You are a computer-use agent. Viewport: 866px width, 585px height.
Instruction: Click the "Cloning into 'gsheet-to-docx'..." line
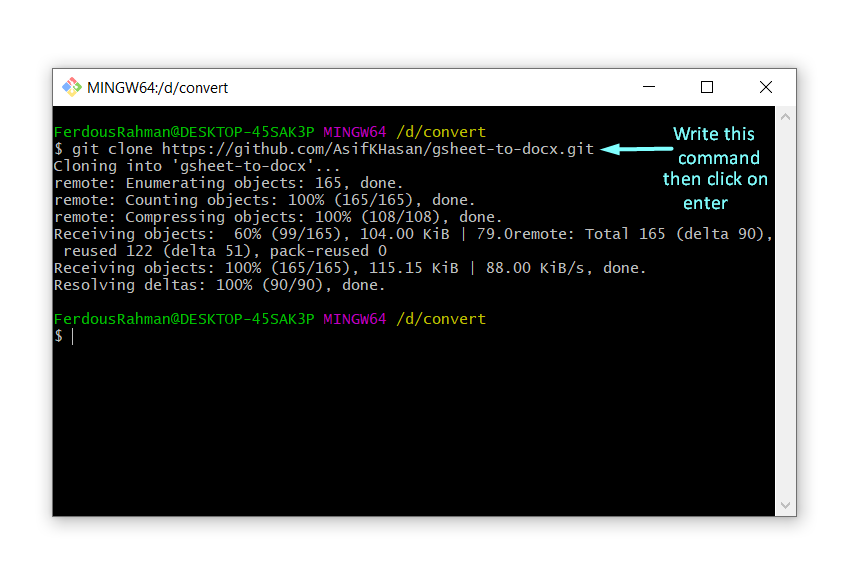click(x=197, y=166)
